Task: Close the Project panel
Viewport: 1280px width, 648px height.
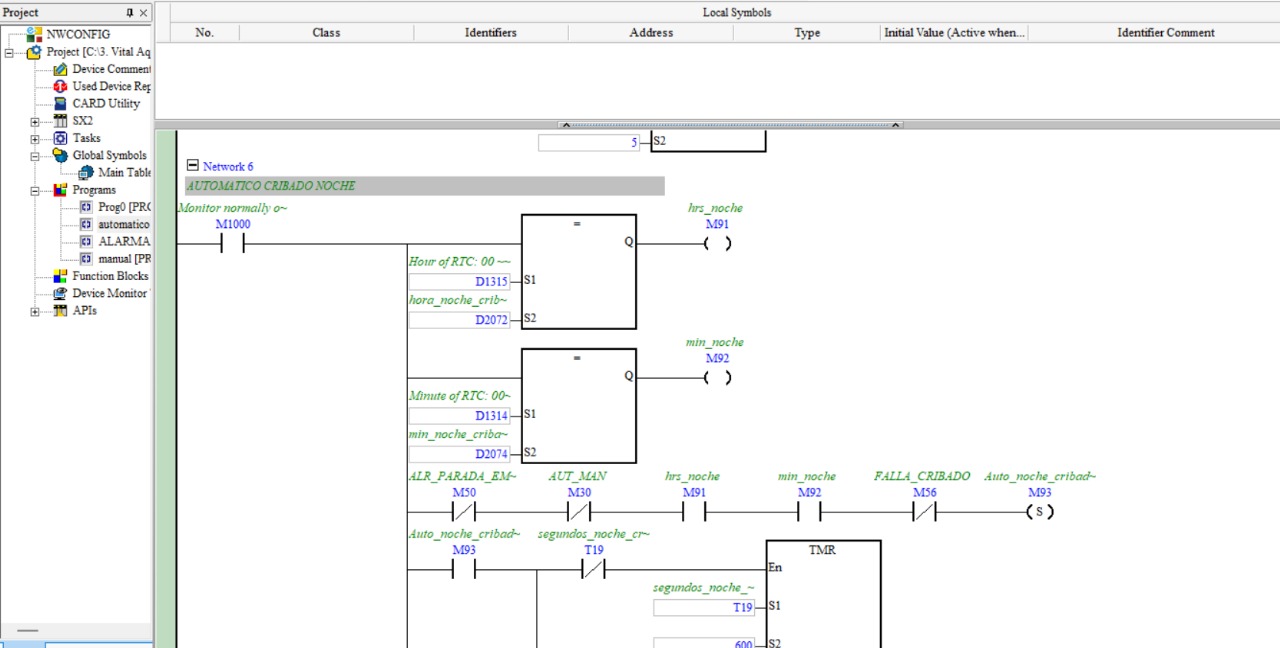Action: coord(143,12)
